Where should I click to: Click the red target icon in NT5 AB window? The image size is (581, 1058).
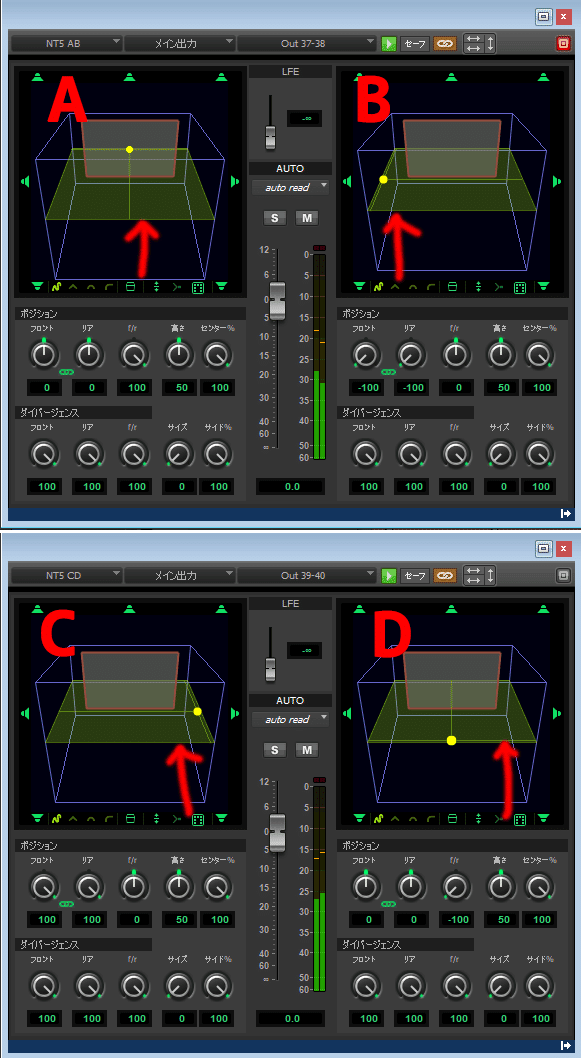[x=563, y=44]
